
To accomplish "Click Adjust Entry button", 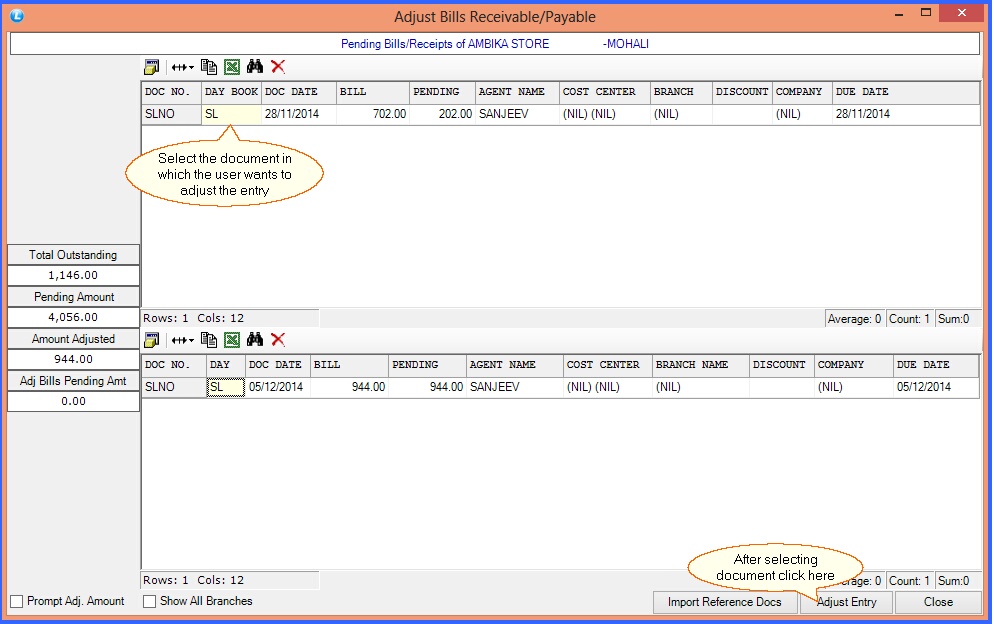I will (x=846, y=602).
